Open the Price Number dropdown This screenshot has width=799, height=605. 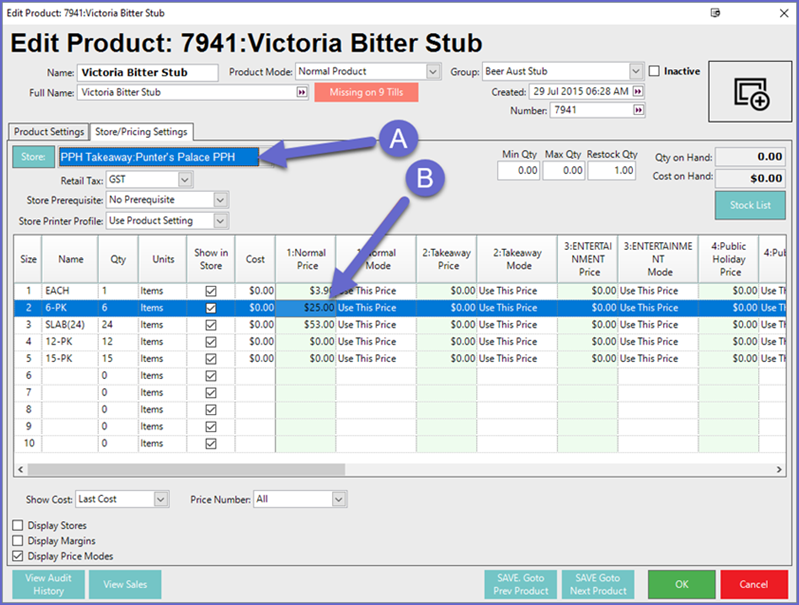point(338,499)
